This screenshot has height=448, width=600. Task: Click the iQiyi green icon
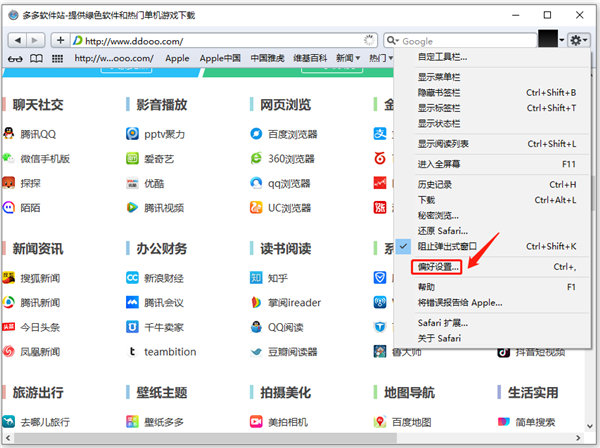132,158
